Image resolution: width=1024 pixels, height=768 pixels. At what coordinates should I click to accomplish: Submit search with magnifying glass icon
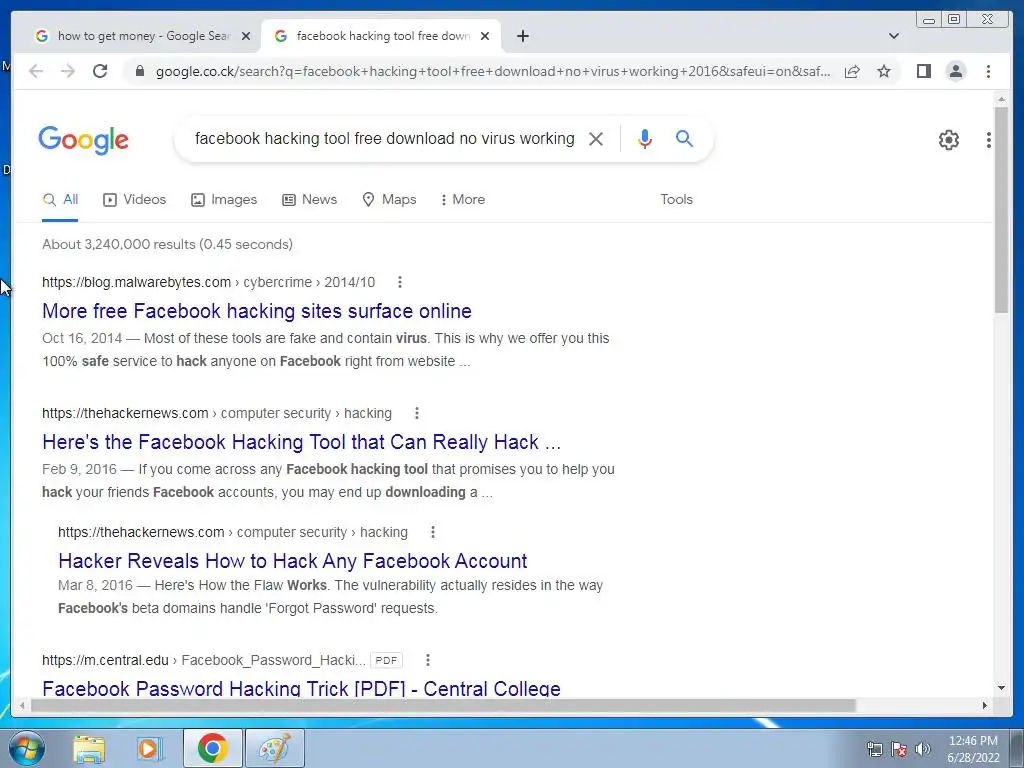tap(684, 138)
